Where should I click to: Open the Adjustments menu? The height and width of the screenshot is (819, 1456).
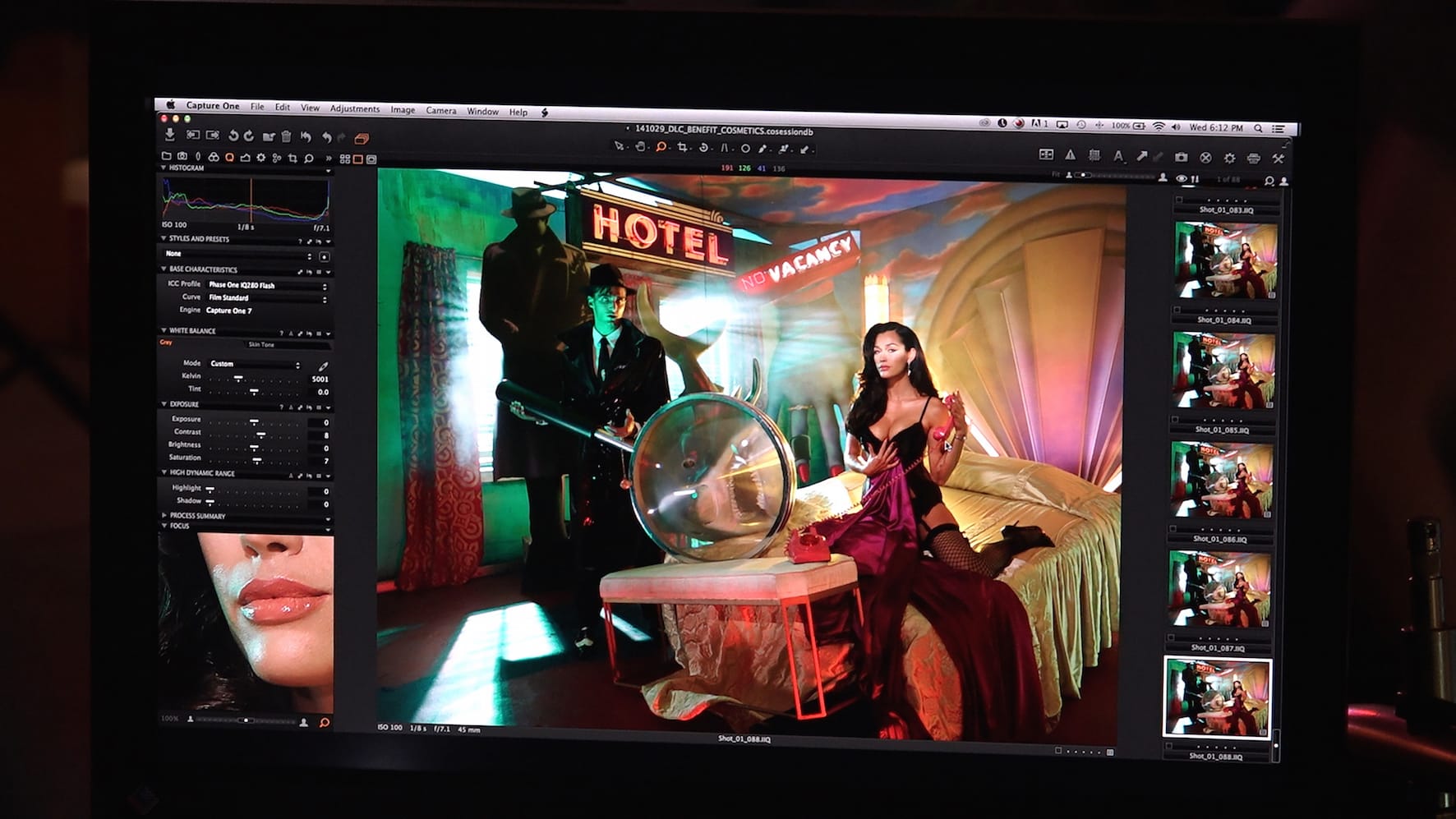pos(354,108)
